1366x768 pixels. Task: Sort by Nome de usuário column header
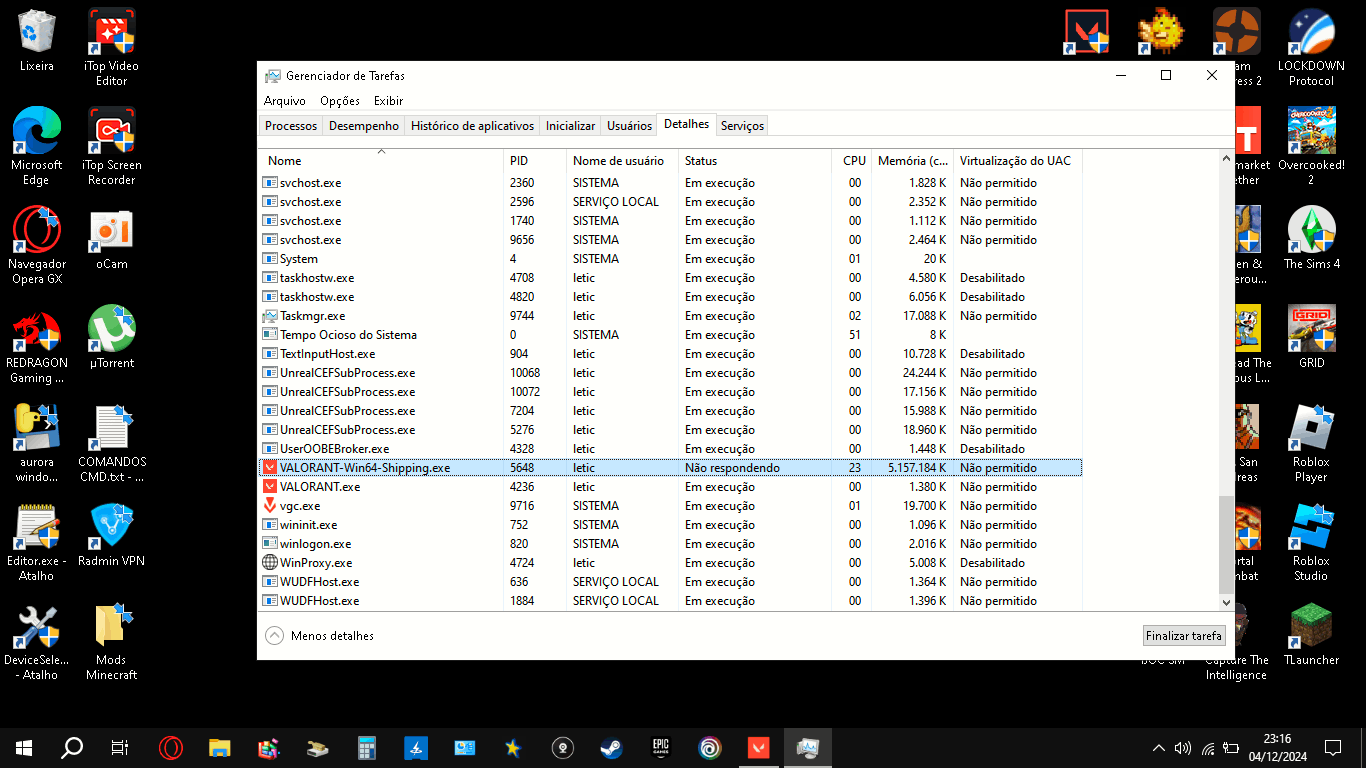pyautogui.click(x=622, y=160)
